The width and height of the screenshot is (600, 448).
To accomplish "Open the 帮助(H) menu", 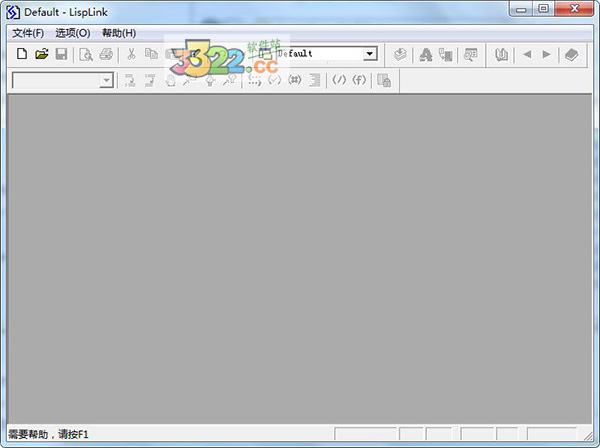I will [119, 33].
